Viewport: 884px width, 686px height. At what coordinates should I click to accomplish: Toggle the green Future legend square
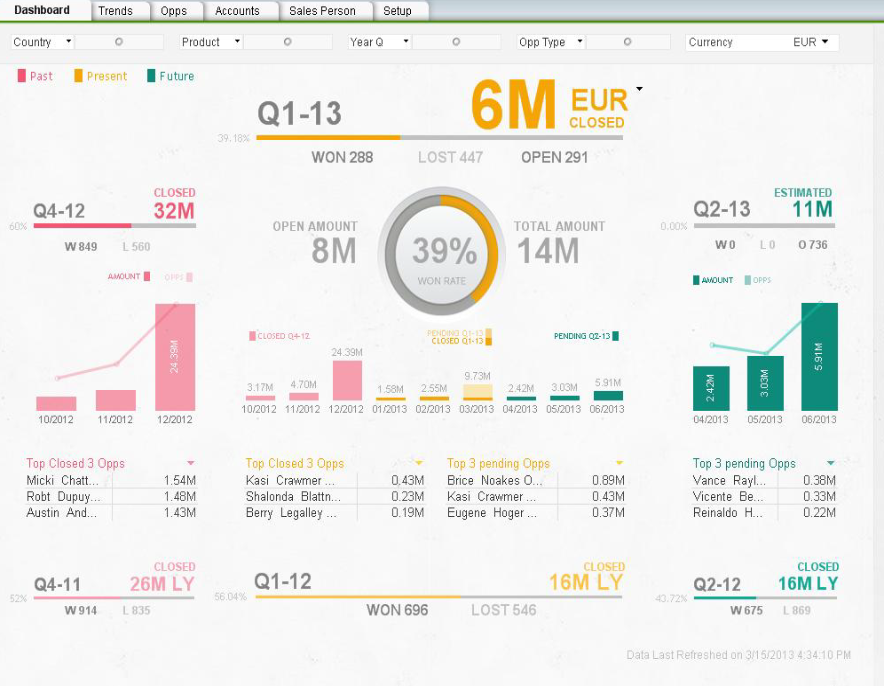tap(151, 76)
